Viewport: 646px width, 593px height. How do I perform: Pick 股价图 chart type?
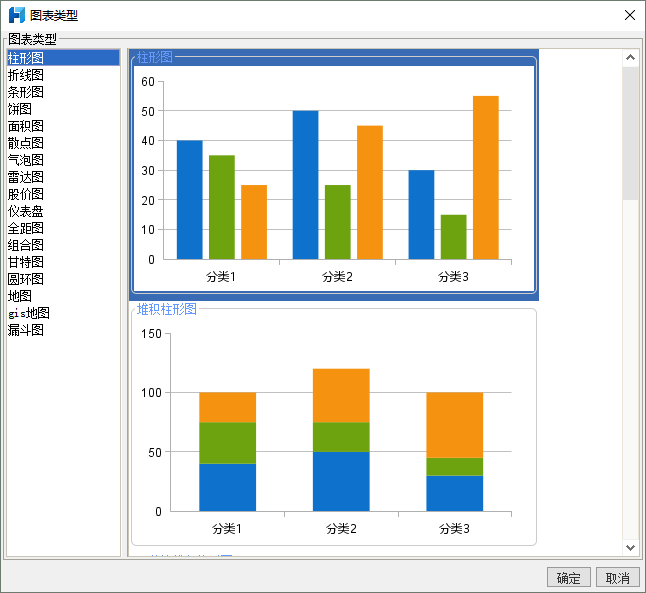click(63, 194)
